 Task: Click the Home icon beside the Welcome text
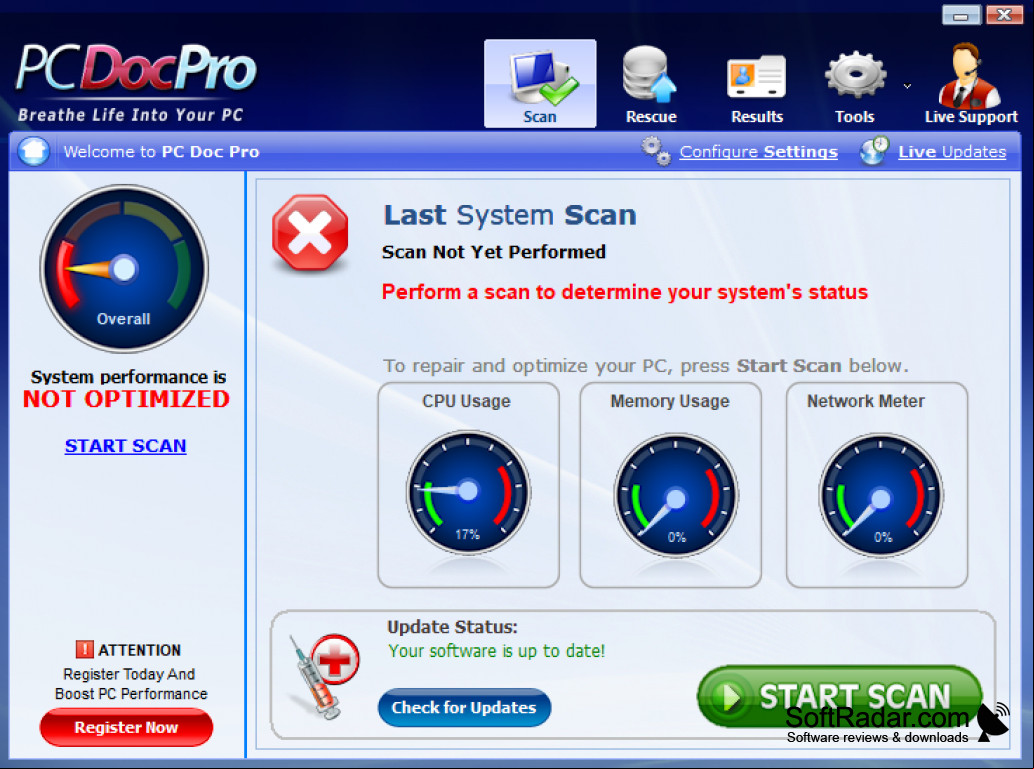[x=34, y=152]
